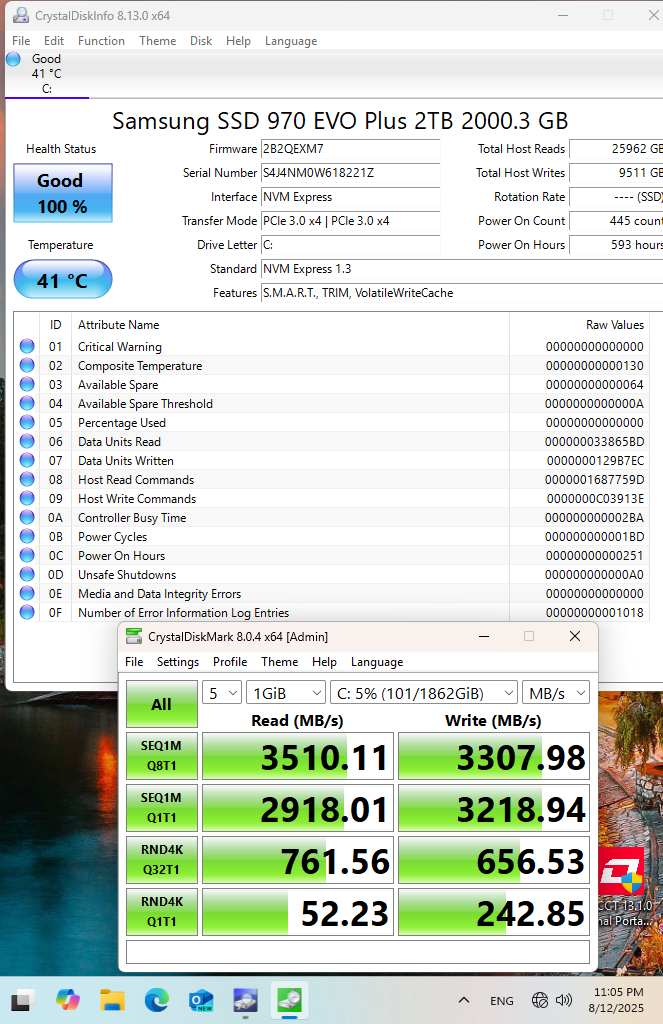This screenshot has width=663, height=1024.
Task: Open Outlook icon in taskbar
Action: pyautogui.click(x=201, y=999)
